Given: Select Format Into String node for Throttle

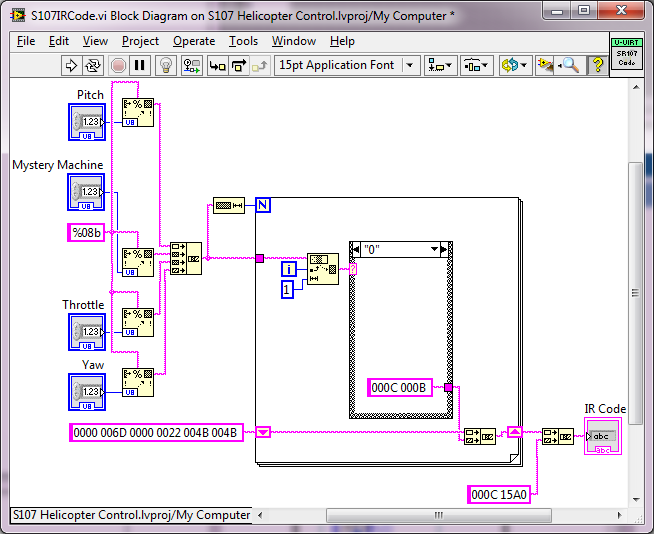Looking at the screenshot, I should pyautogui.click(x=138, y=322).
